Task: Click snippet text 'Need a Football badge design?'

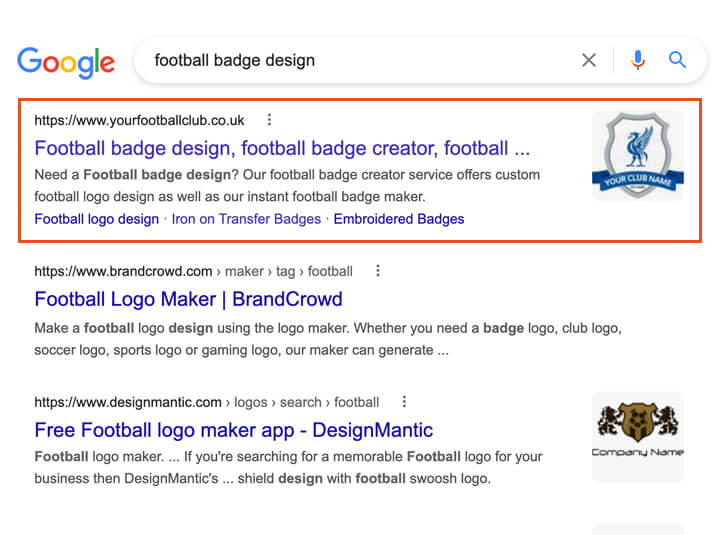Action: pyautogui.click(x=136, y=175)
